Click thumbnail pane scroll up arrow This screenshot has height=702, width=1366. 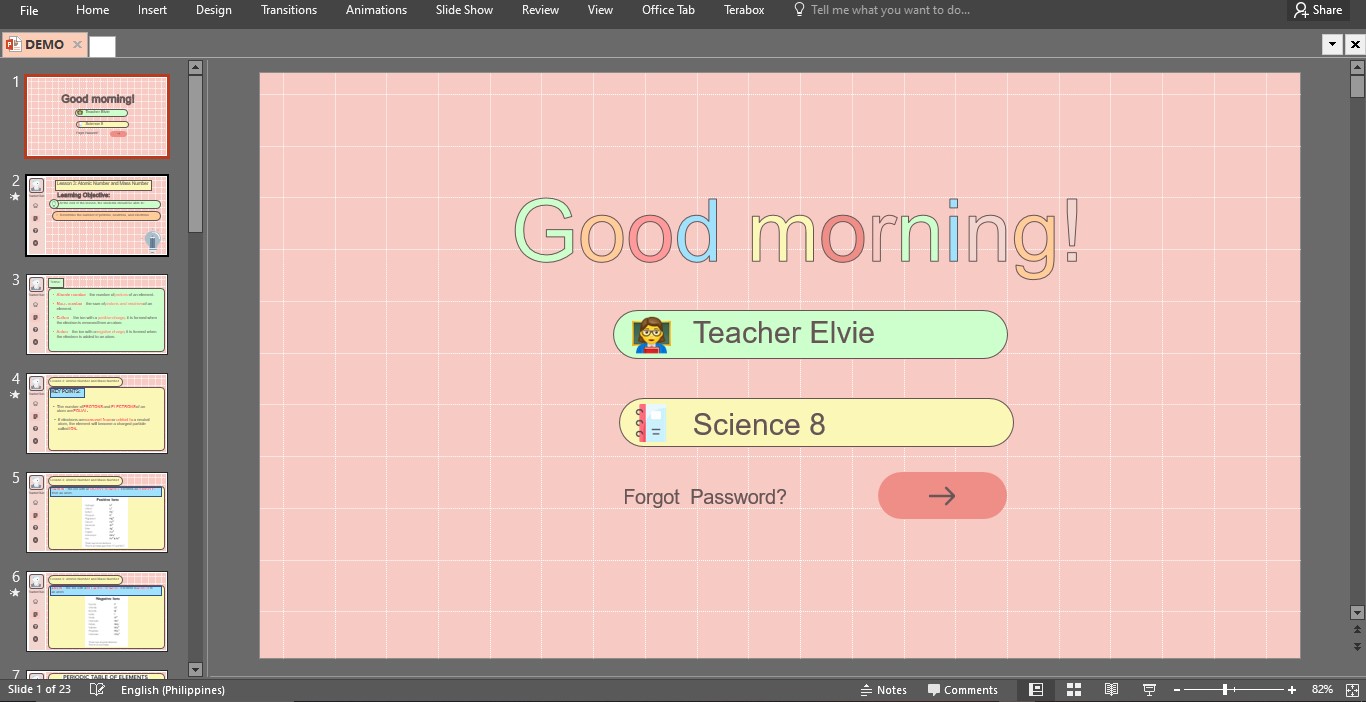[195, 67]
